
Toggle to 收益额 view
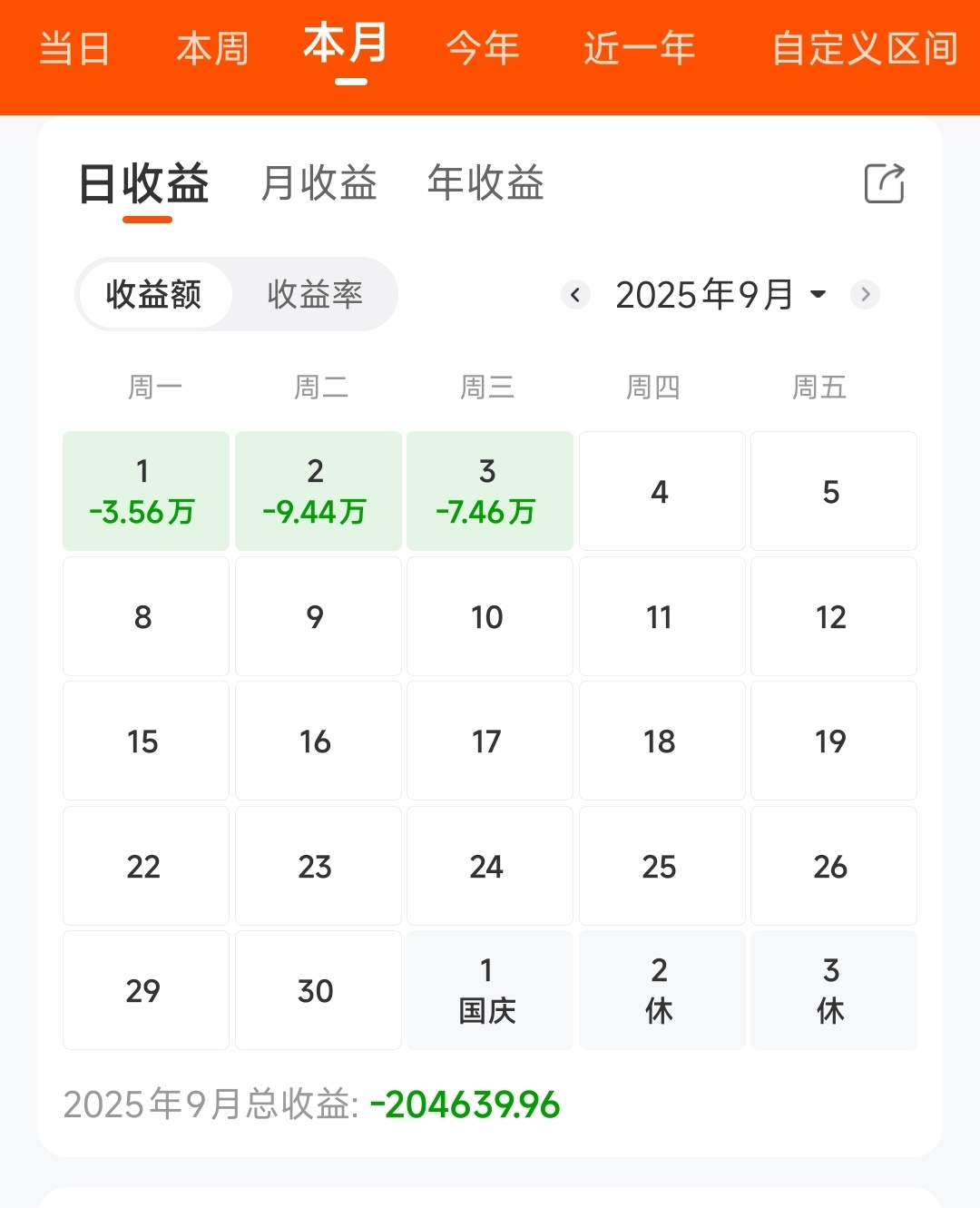tap(154, 295)
